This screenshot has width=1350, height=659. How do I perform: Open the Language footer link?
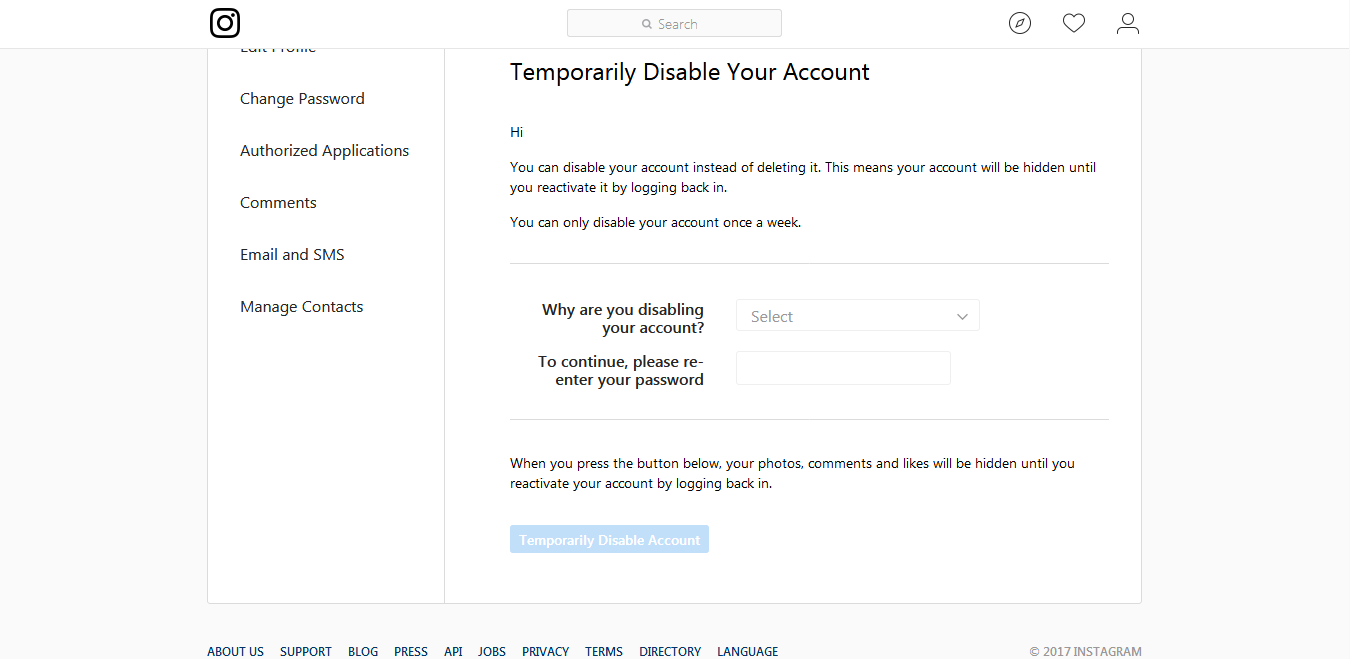point(747,651)
